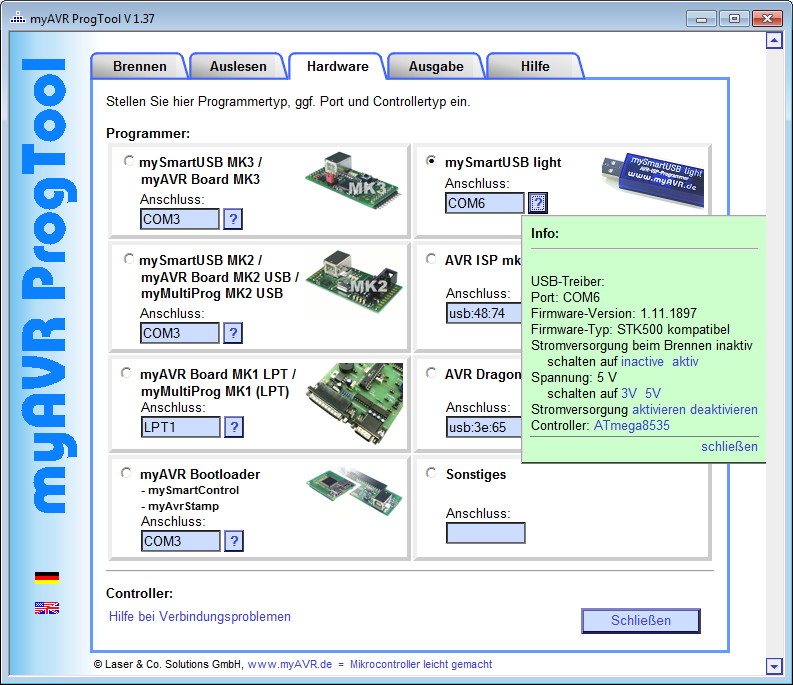The width and height of the screenshot is (793, 685).
Task: Select myAVR Bootloader radio button
Action: pos(127,473)
